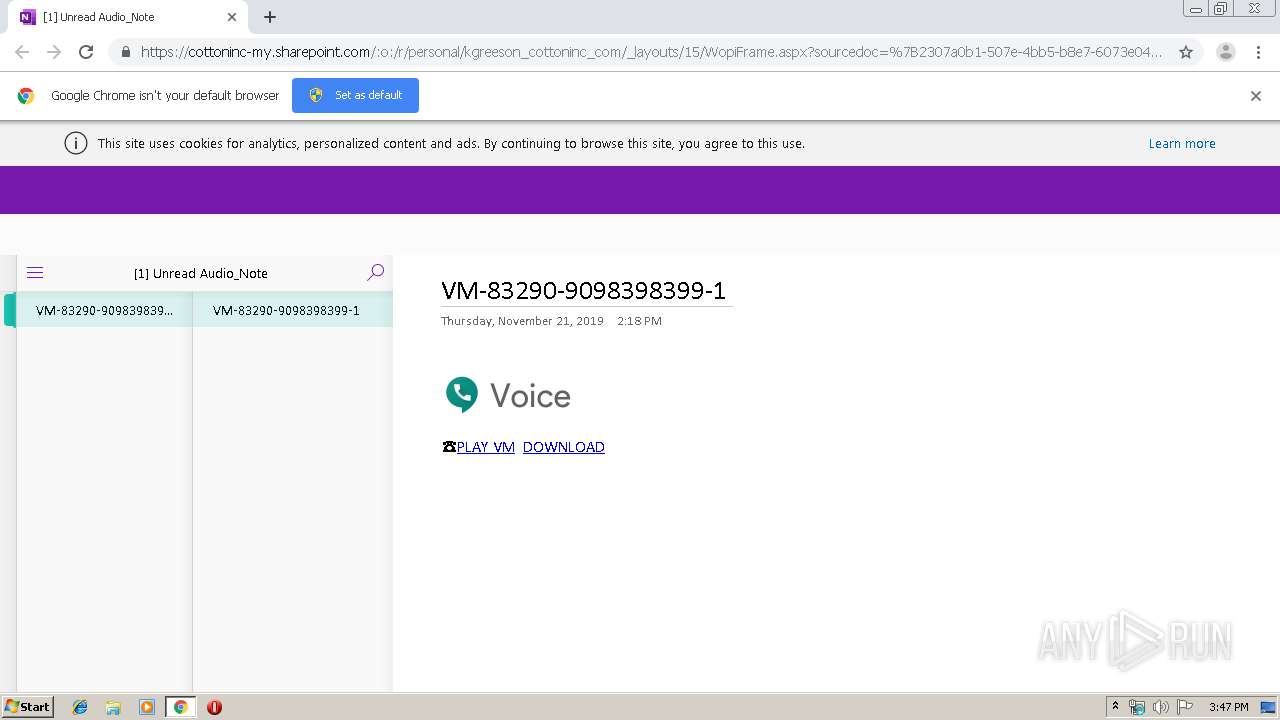Screen dimensions: 1280x720
Task: Bookmark this page with the star icon
Action: click(1186, 52)
